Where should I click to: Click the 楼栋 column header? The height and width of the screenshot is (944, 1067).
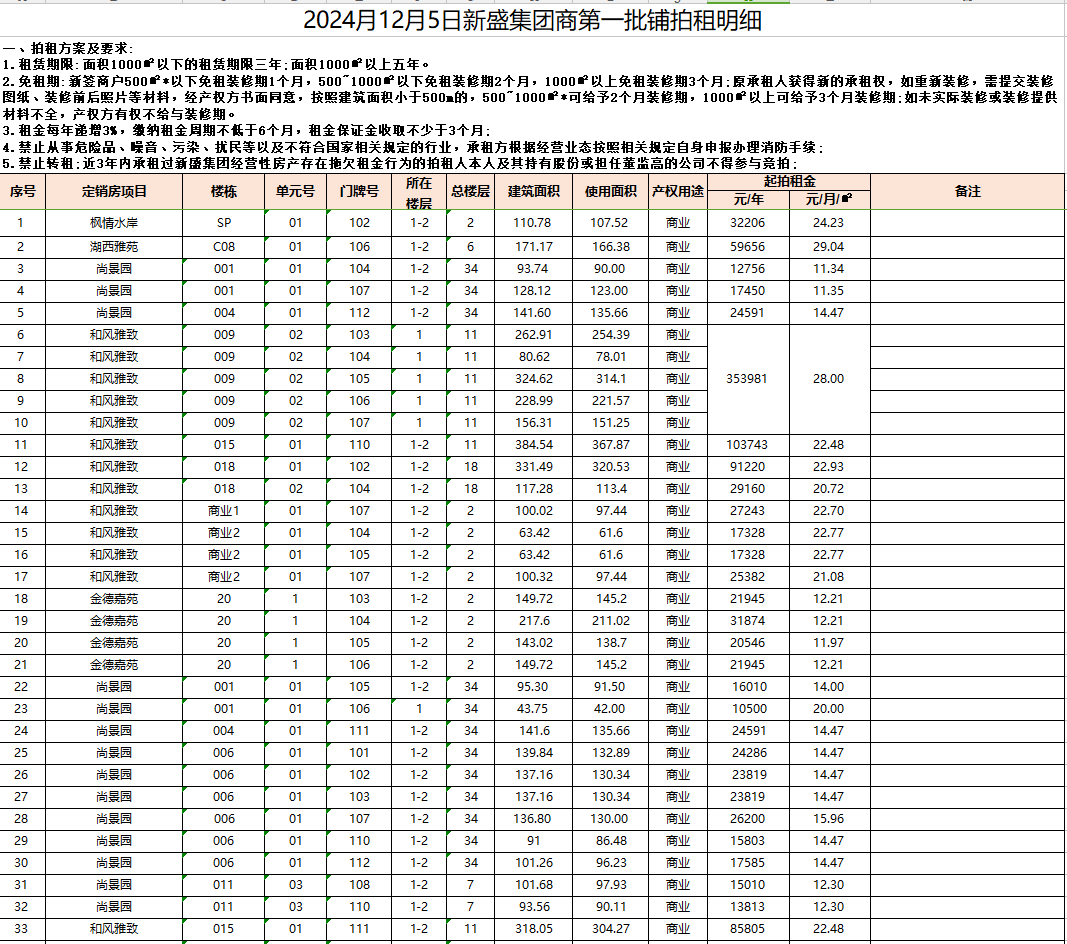[224, 191]
